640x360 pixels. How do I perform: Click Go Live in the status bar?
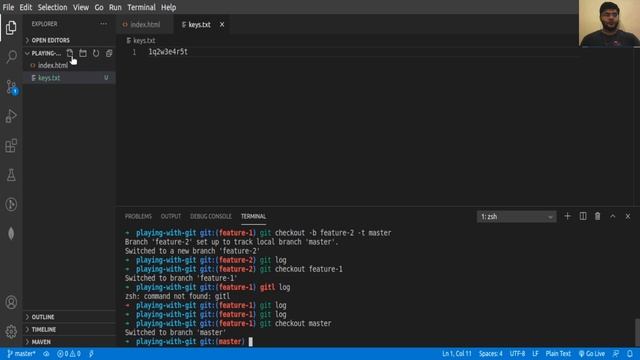(592, 354)
